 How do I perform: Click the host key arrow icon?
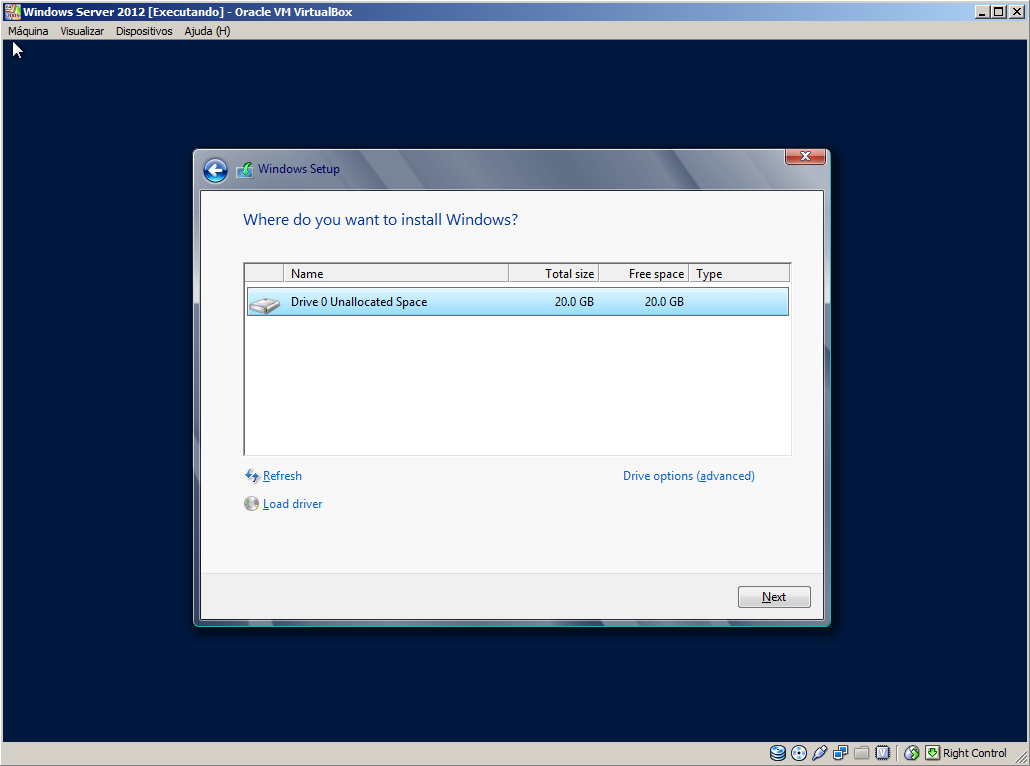pos(932,753)
